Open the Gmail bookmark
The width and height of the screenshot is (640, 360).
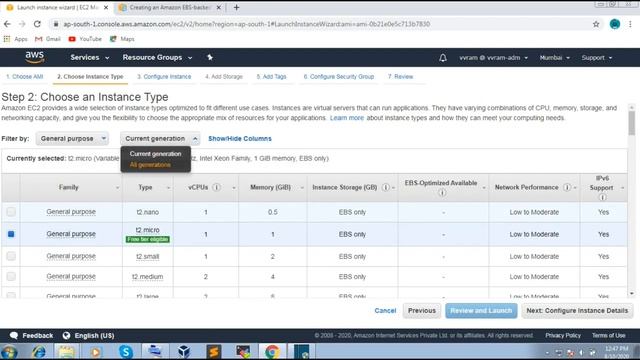point(48,39)
